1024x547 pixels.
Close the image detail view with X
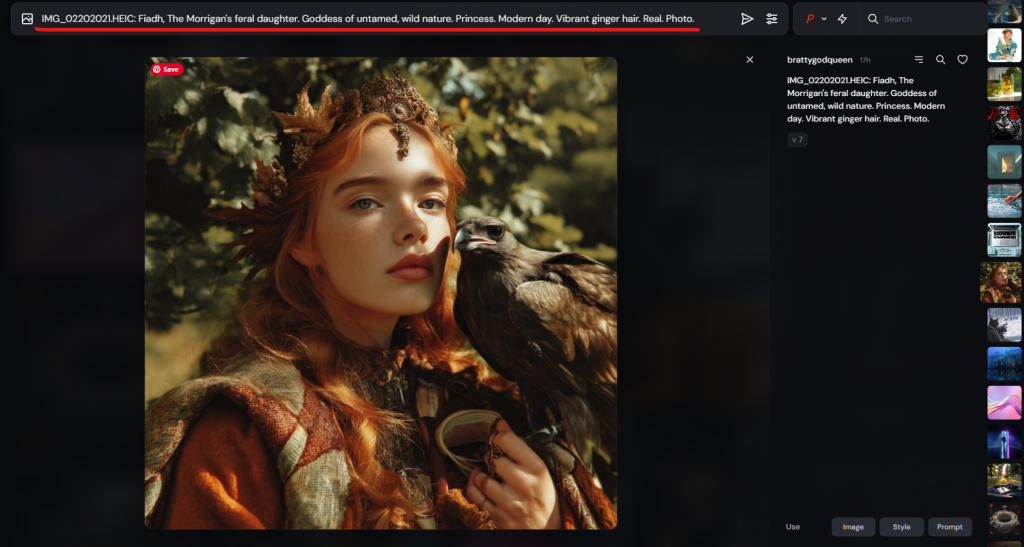pyautogui.click(x=750, y=59)
